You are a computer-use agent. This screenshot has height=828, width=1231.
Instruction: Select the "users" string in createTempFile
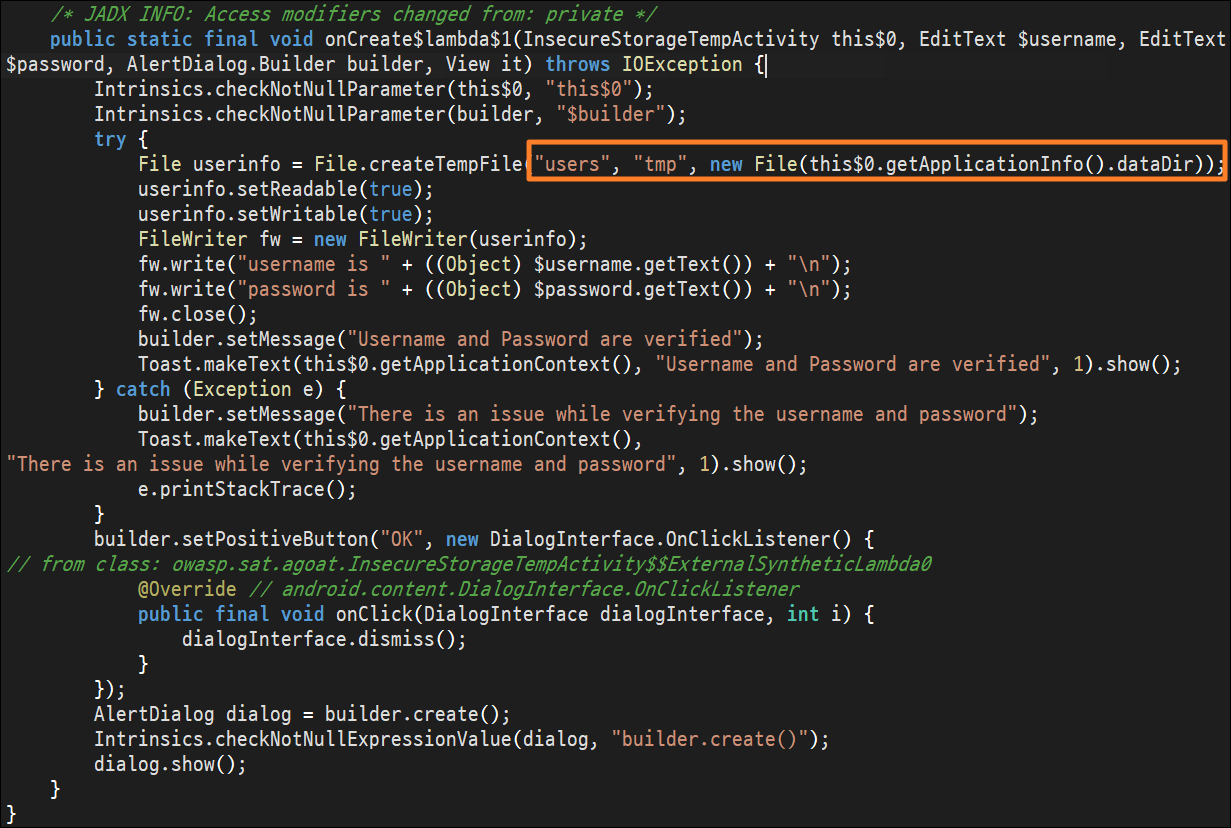pyautogui.click(x=573, y=164)
